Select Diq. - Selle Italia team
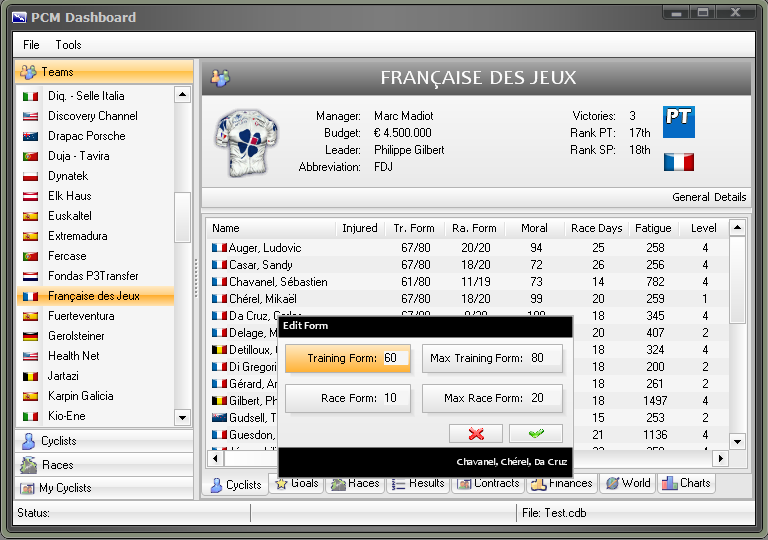The height and width of the screenshot is (540, 768). pos(96,96)
